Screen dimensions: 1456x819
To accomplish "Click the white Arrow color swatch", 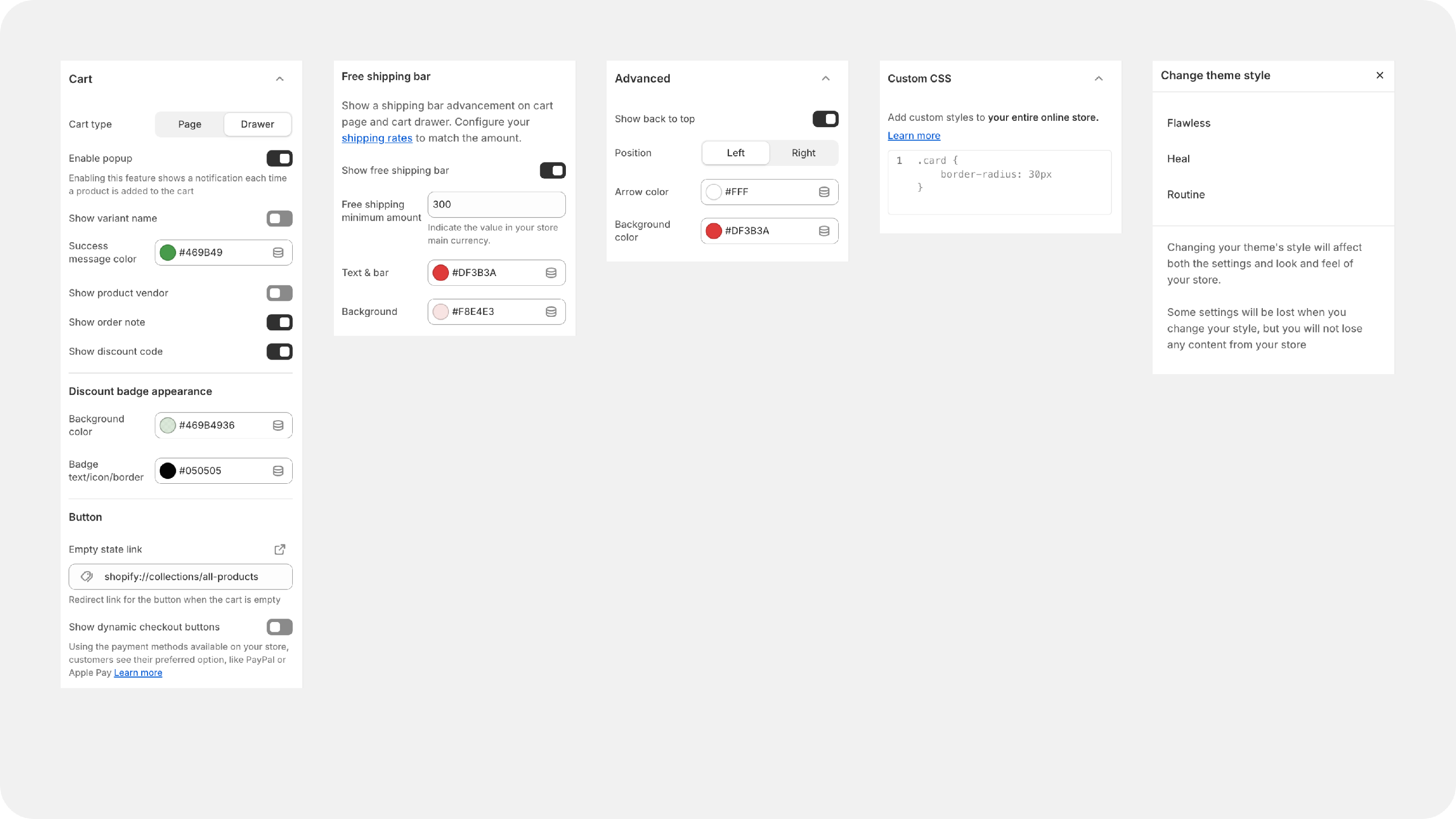I will click(714, 192).
